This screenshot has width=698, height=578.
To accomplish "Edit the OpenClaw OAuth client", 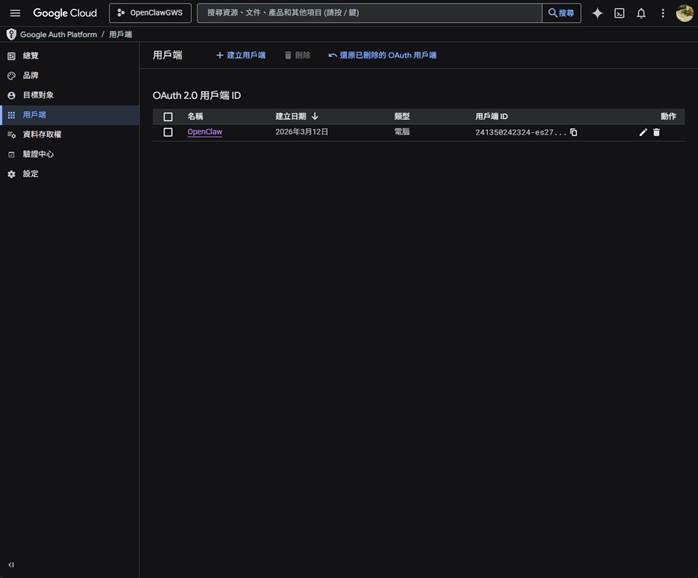I will click(x=643, y=132).
